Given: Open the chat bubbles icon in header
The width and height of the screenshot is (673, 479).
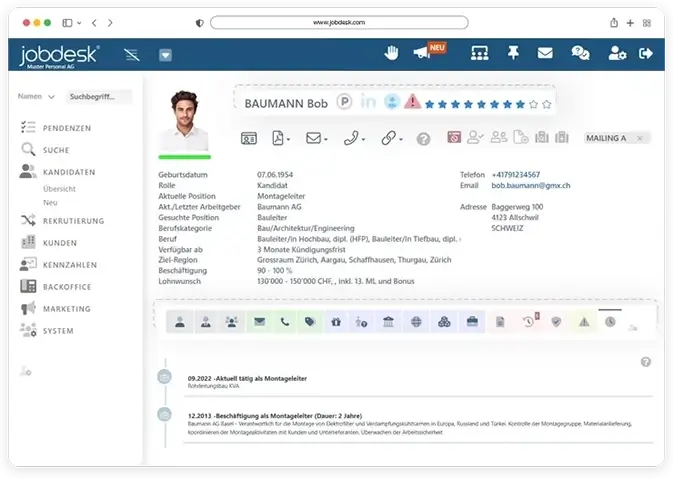Looking at the screenshot, I should coord(580,54).
